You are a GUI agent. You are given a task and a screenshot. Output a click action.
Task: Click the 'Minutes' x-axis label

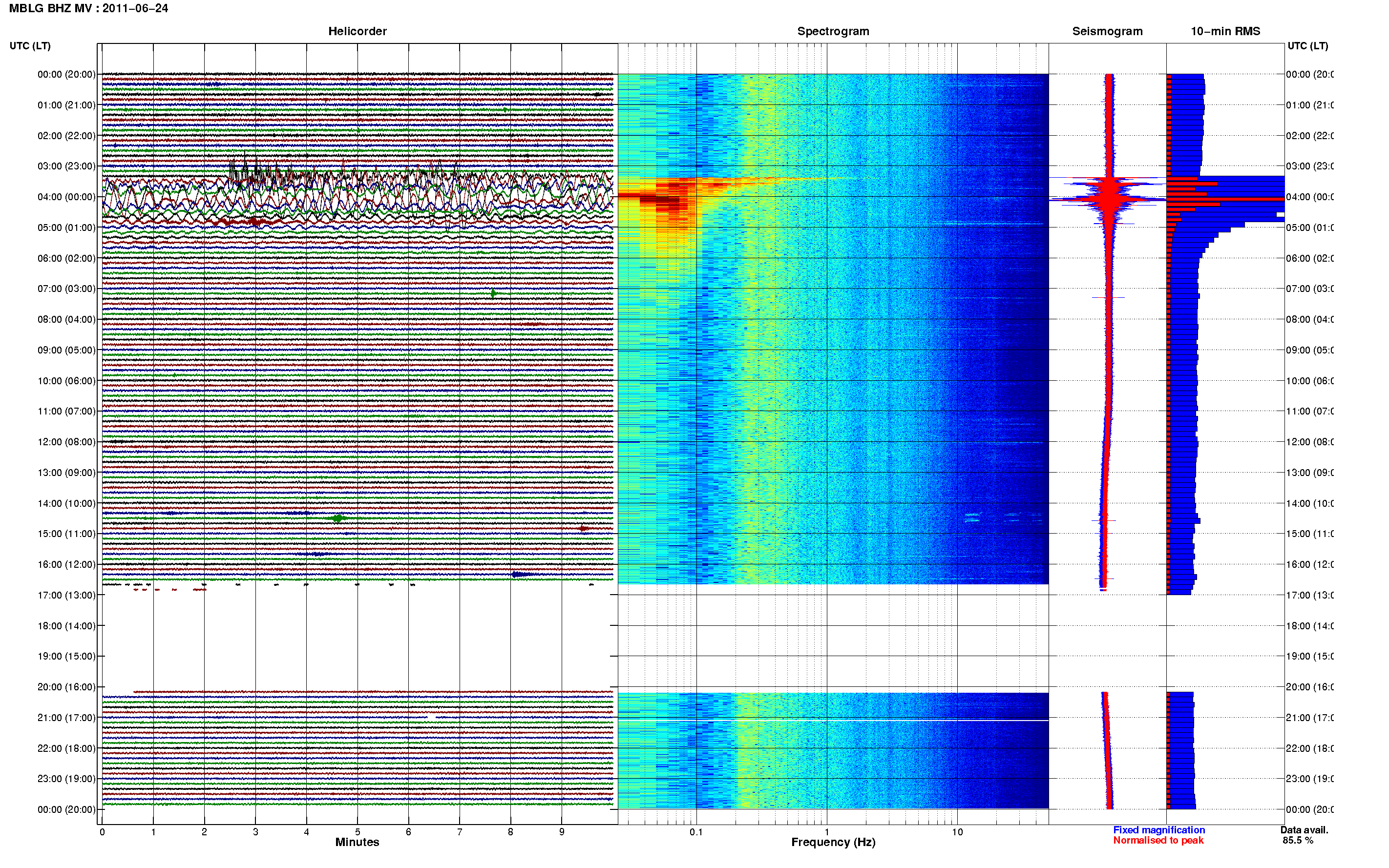[x=357, y=842]
